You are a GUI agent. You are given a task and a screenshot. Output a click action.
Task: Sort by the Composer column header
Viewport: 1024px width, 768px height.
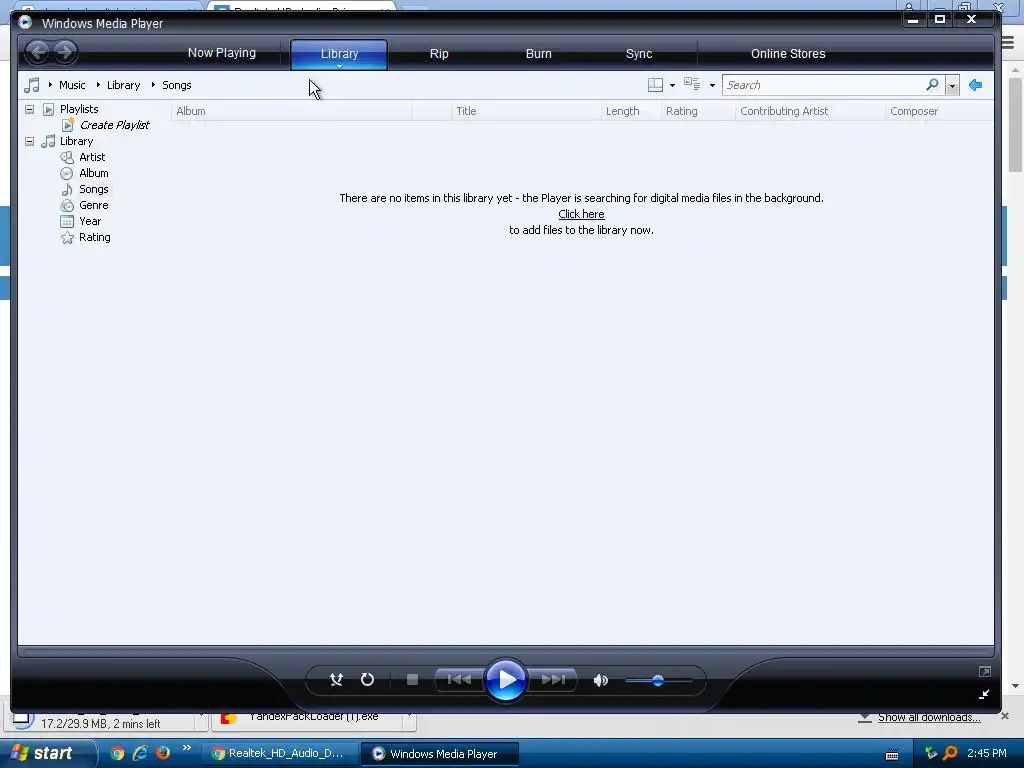(939, 111)
